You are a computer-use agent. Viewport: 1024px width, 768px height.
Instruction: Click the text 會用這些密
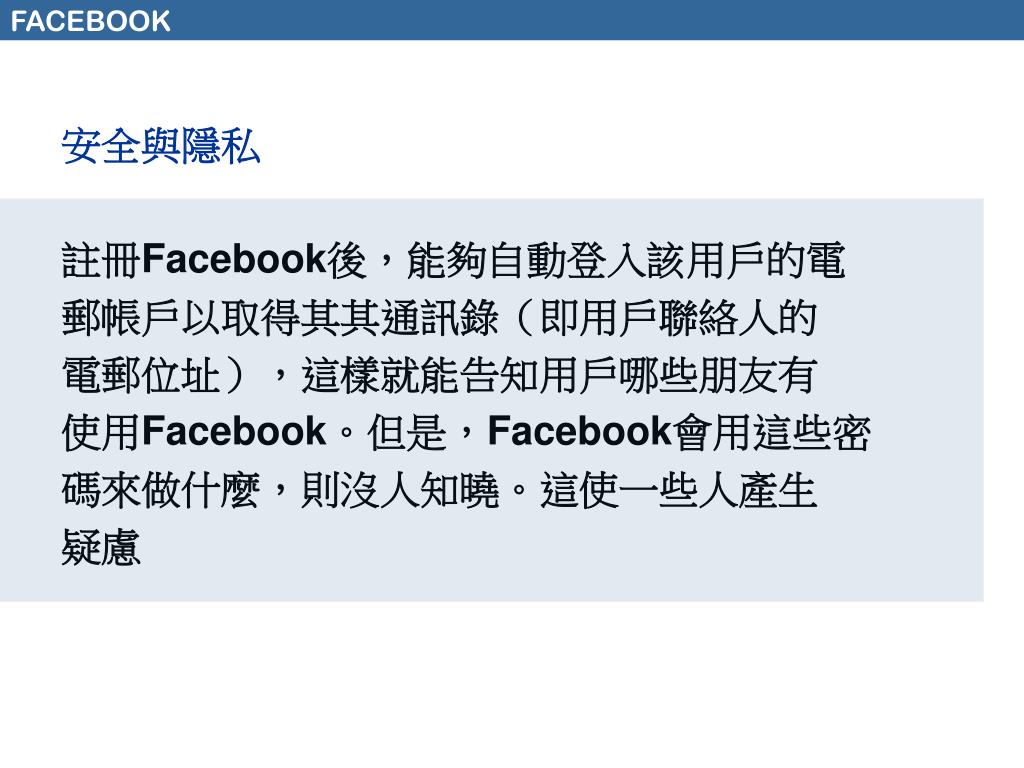[x=771, y=432]
